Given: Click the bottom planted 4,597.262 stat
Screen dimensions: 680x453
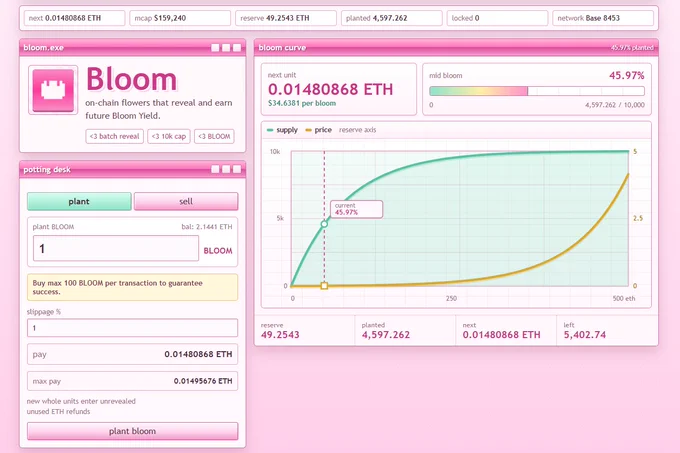Looking at the screenshot, I should (405, 331).
